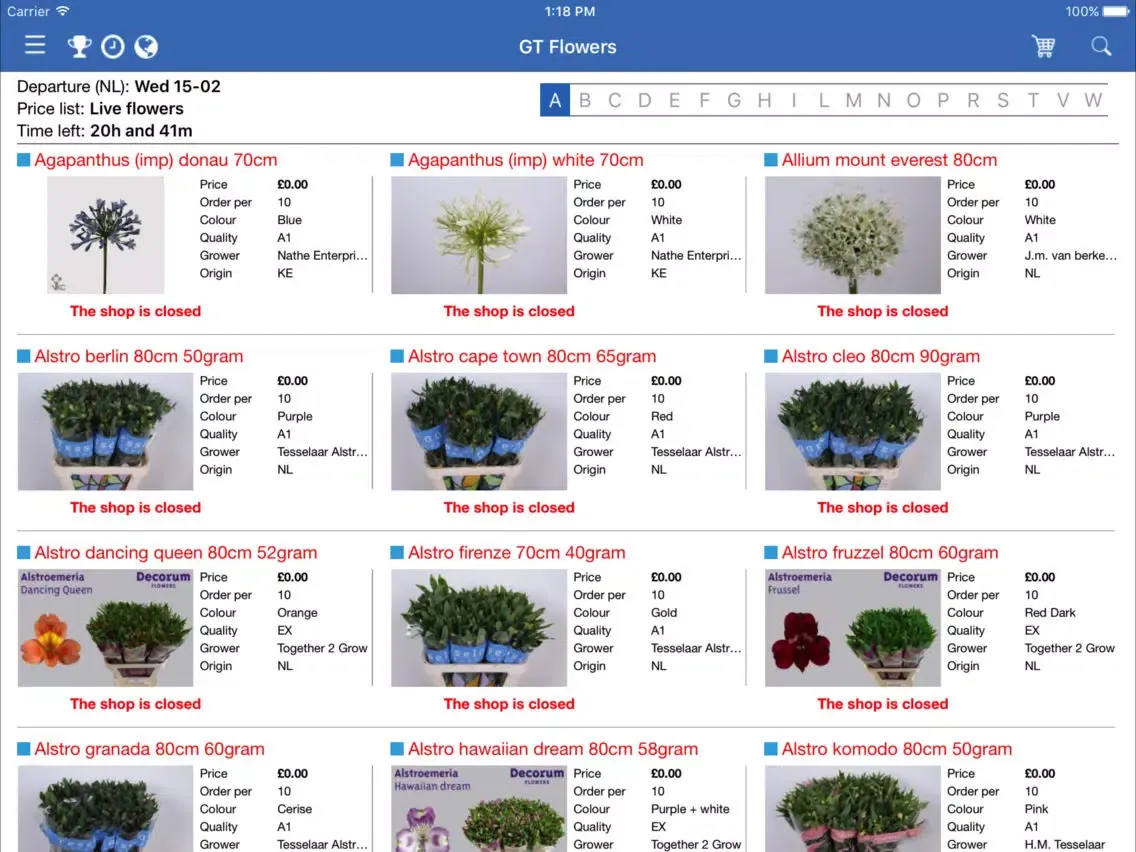Tap the blue square beside Astro fruzzel
The image size is (1136, 852).
[771, 552]
